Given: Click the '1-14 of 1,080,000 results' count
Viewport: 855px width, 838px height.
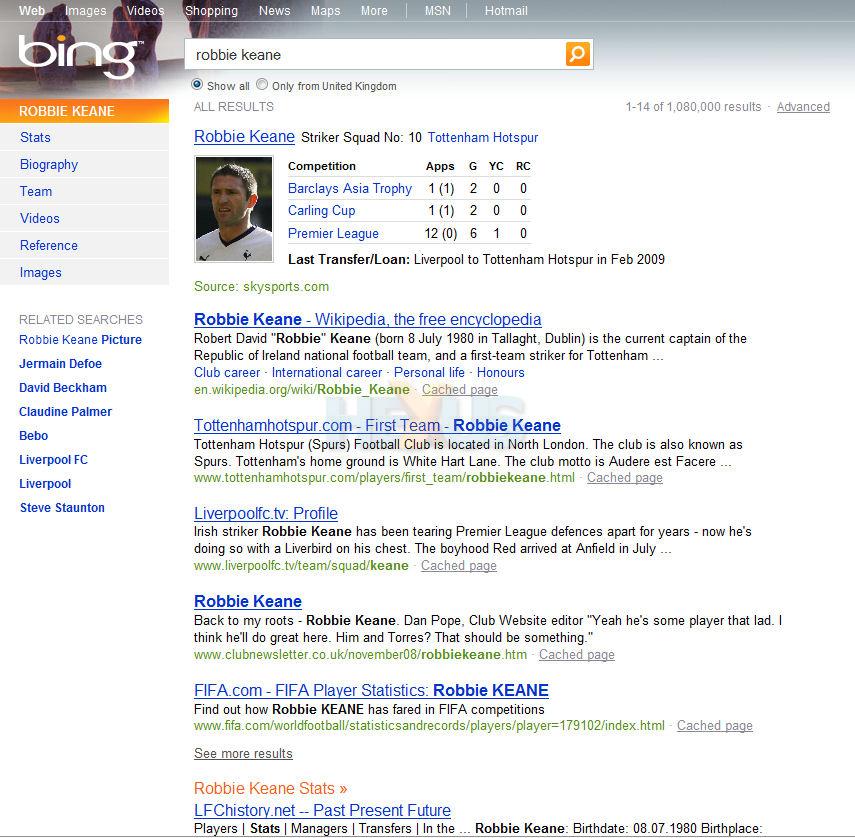Looking at the screenshot, I should click(693, 107).
